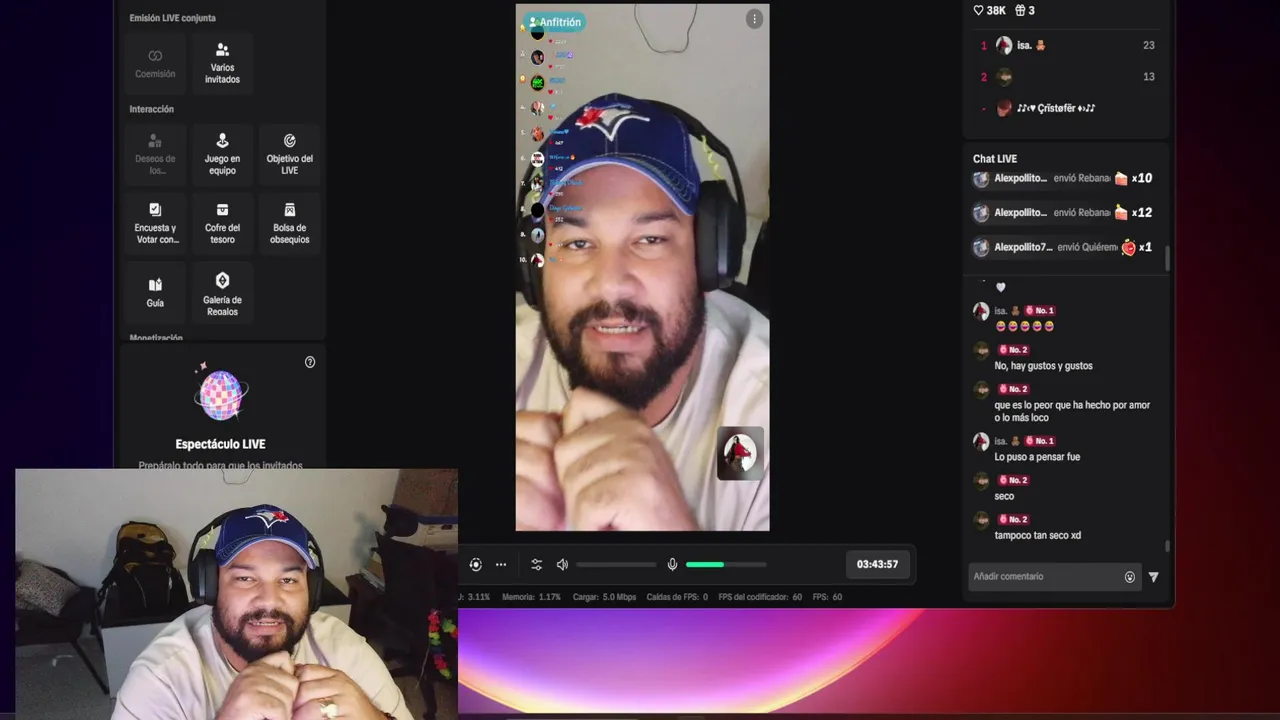Click the Chat LIVE header
Viewport: 1280px width, 720px height.
pos(995,159)
